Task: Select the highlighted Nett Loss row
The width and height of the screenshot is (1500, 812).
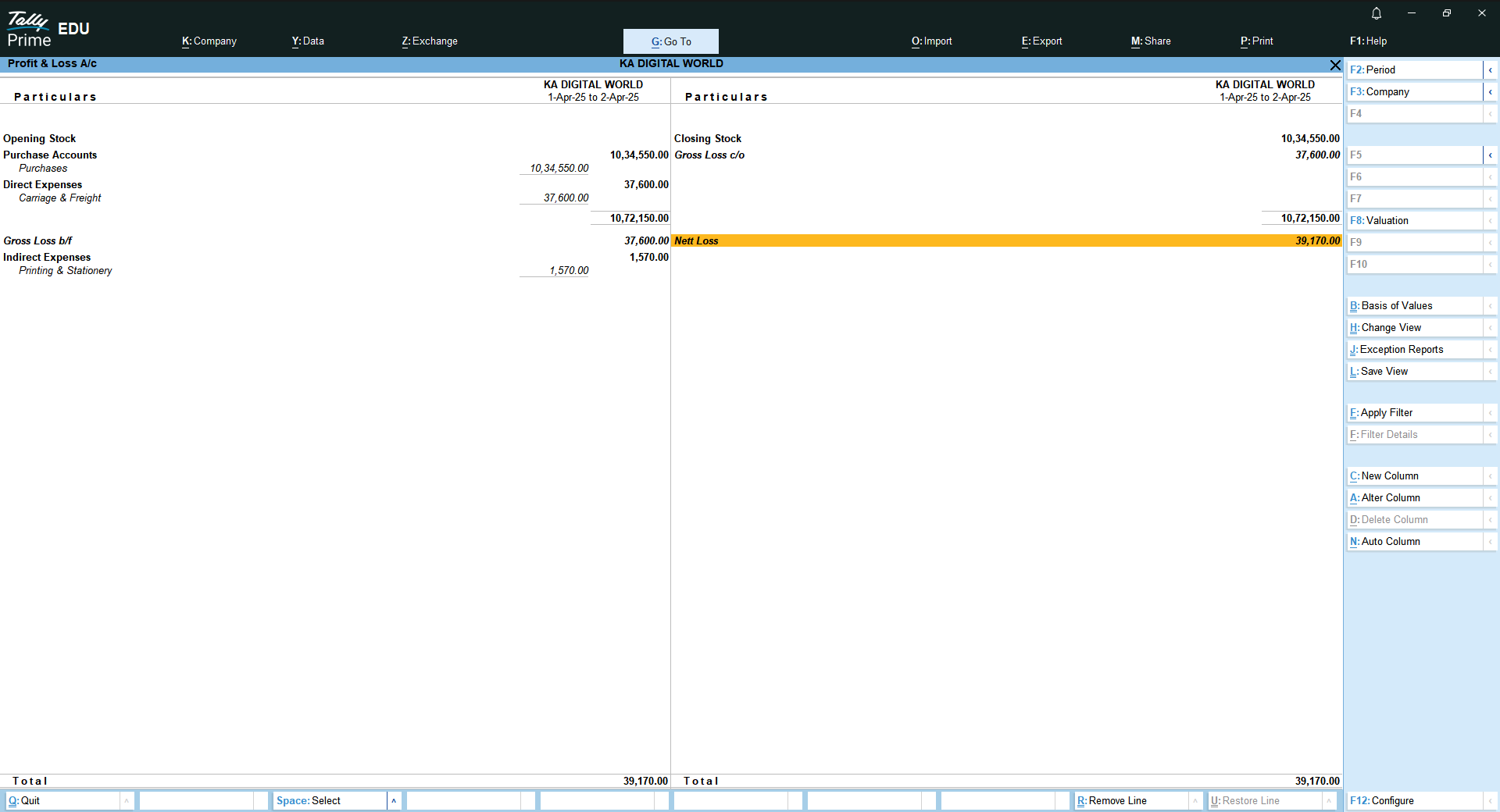Action: (x=1007, y=241)
